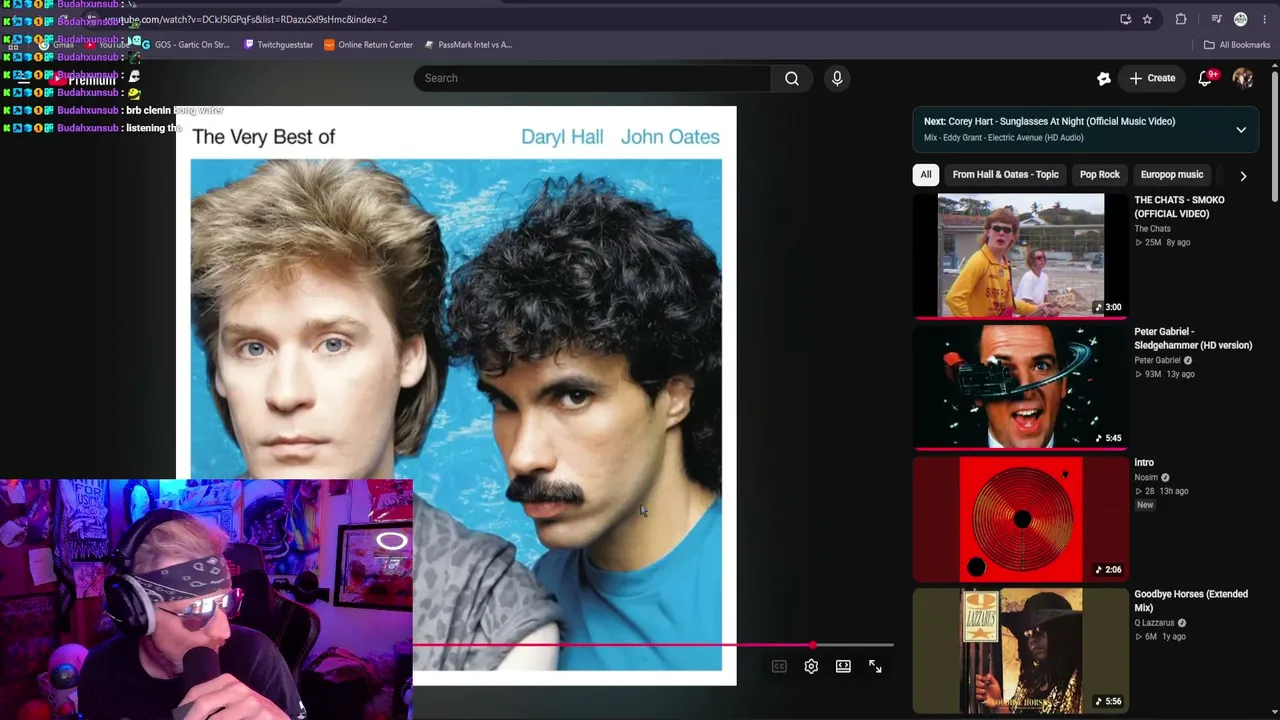
Task: Click the YouTube search magnifier button
Action: click(x=792, y=78)
